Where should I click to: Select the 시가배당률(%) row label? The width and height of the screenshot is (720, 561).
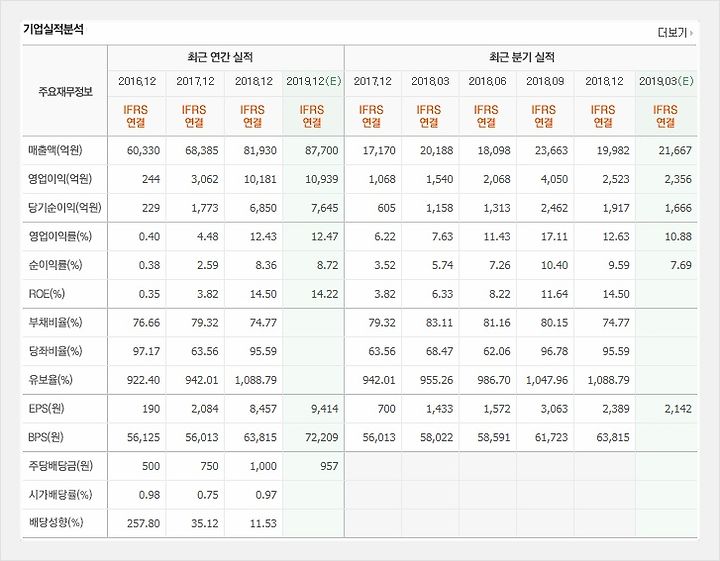coord(60,494)
